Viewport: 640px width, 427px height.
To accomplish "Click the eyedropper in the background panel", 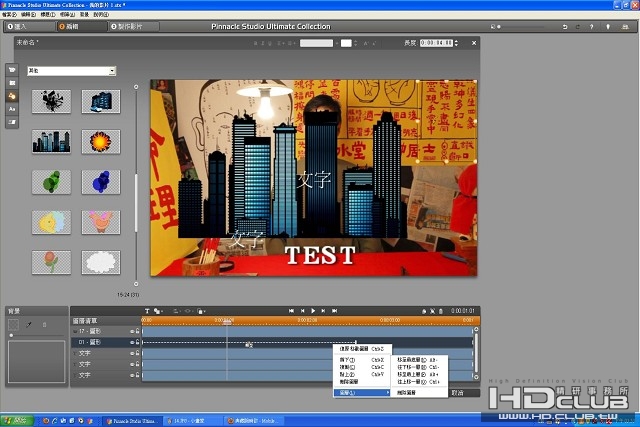I will point(29,325).
